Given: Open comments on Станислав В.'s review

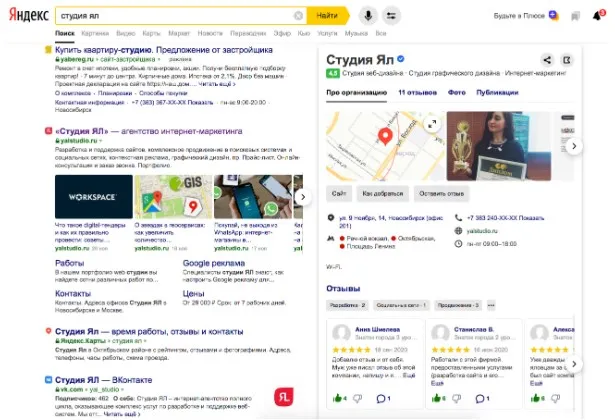Looking at the screenshot, I should pyautogui.click(x=482, y=398).
